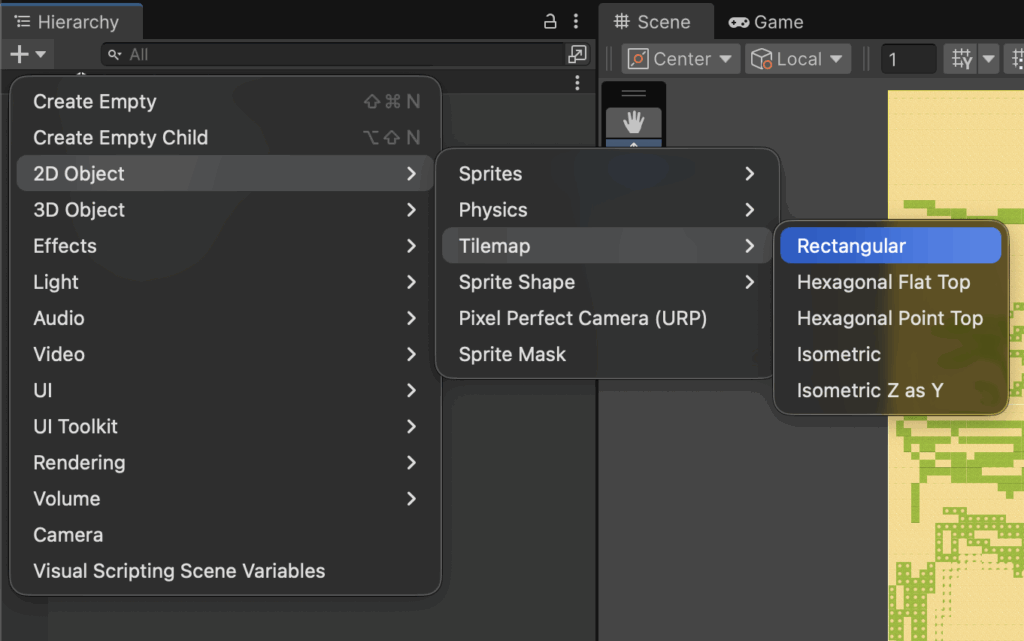Click the snap increment value field
The width and height of the screenshot is (1024, 641).
907,59
